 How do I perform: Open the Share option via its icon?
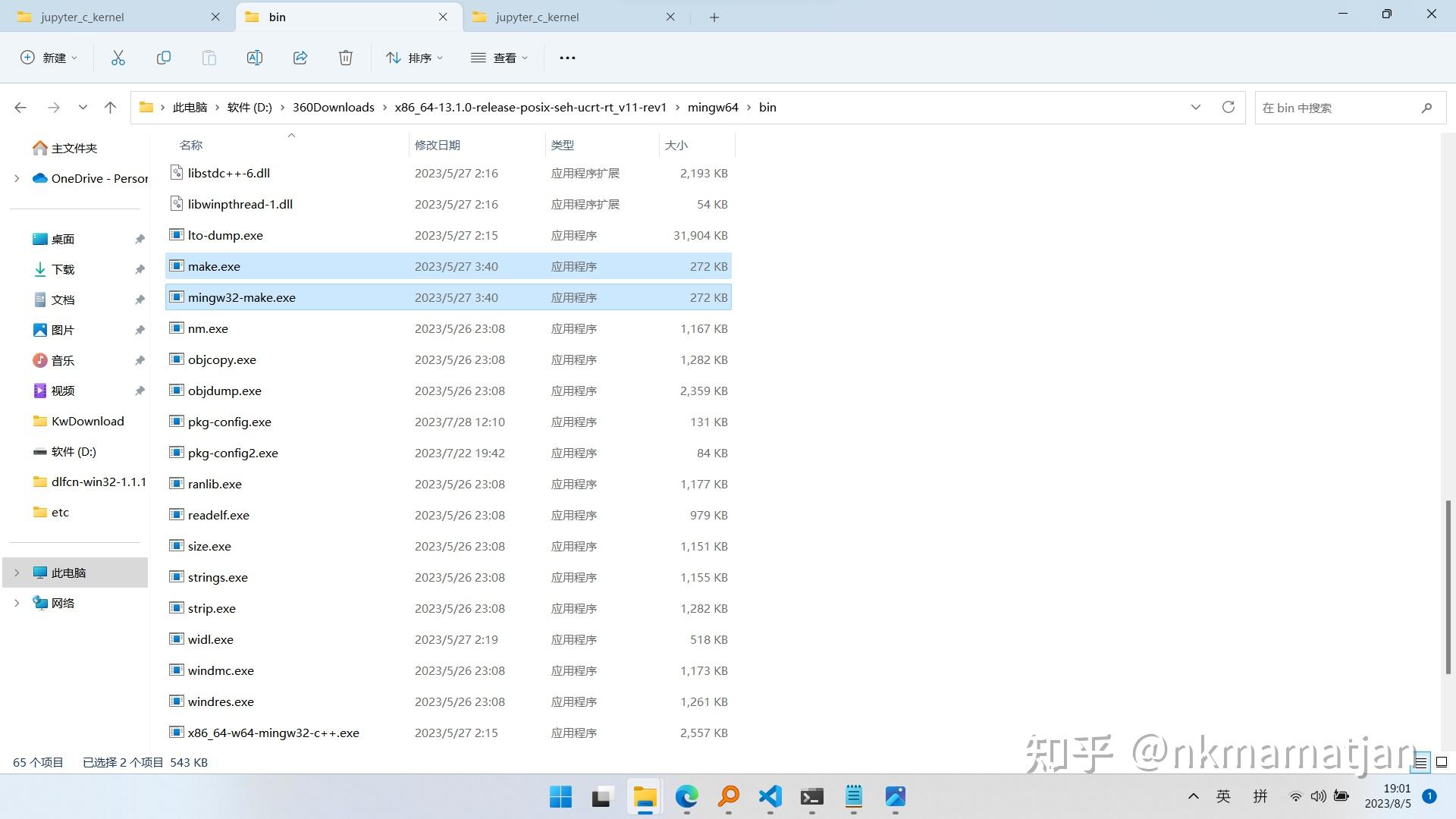click(300, 57)
